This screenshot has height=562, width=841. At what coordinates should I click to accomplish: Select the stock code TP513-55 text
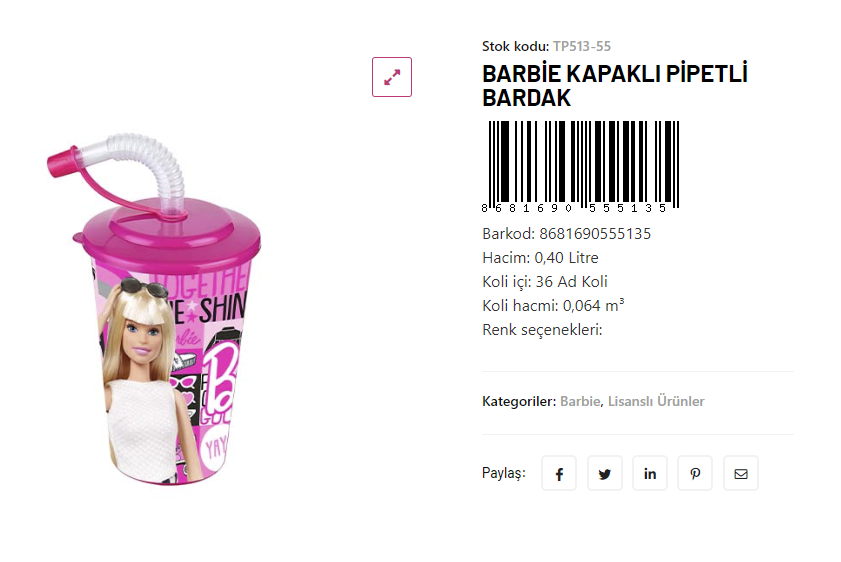pyautogui.click(x=582, y=46)
